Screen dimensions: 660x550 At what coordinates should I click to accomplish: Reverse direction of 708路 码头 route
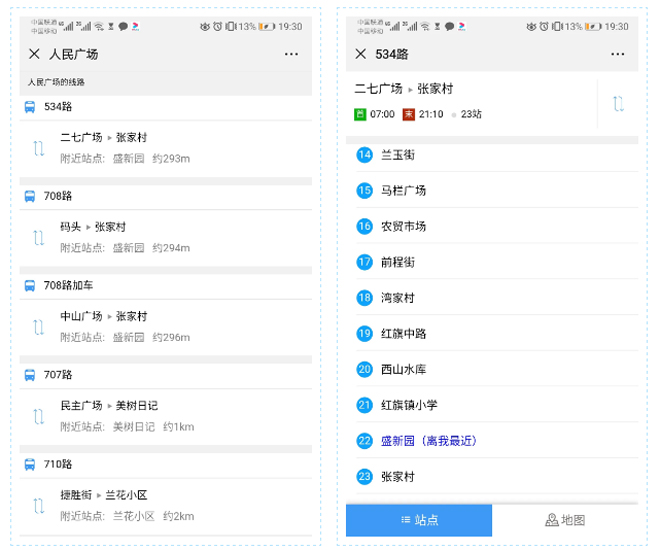39,238
